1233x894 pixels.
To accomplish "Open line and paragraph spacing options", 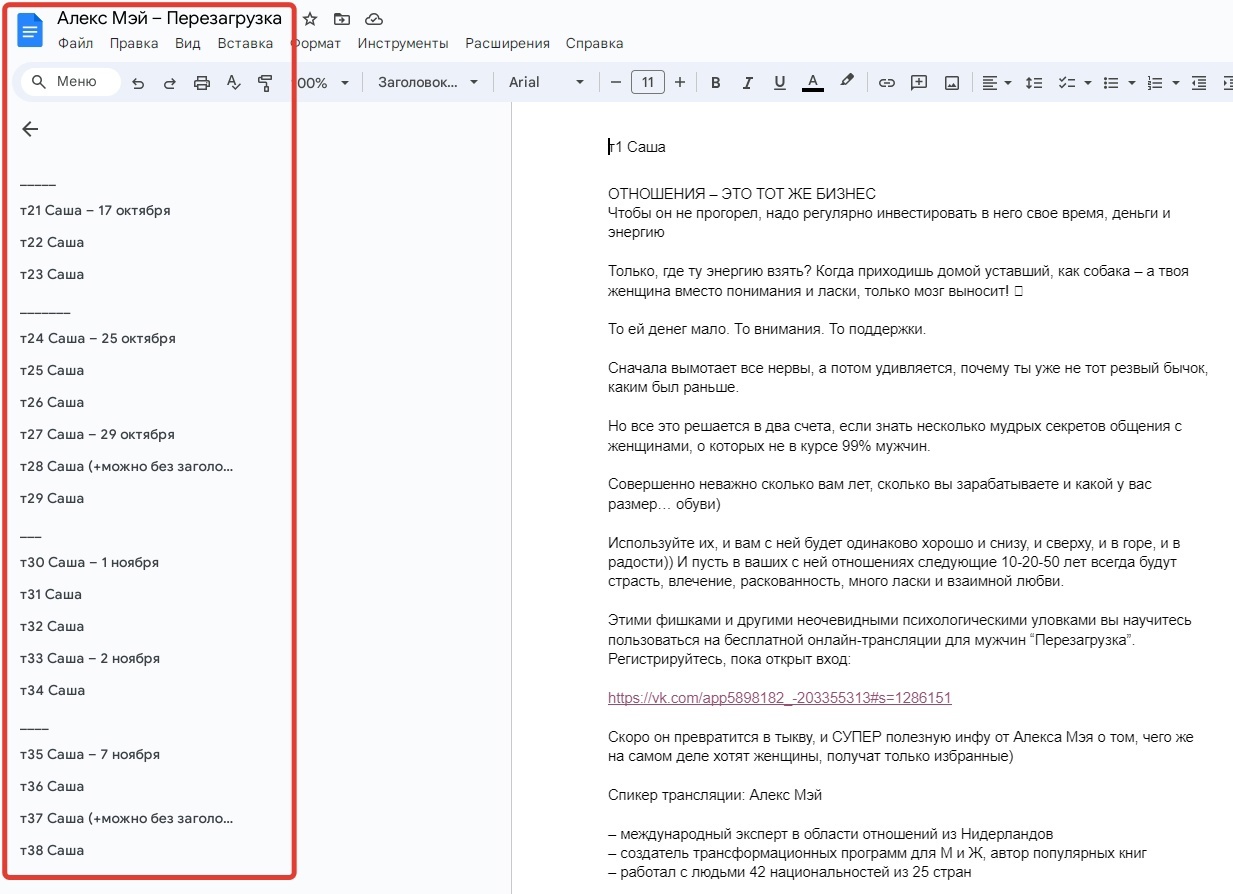I will (x=1035, y=83).
